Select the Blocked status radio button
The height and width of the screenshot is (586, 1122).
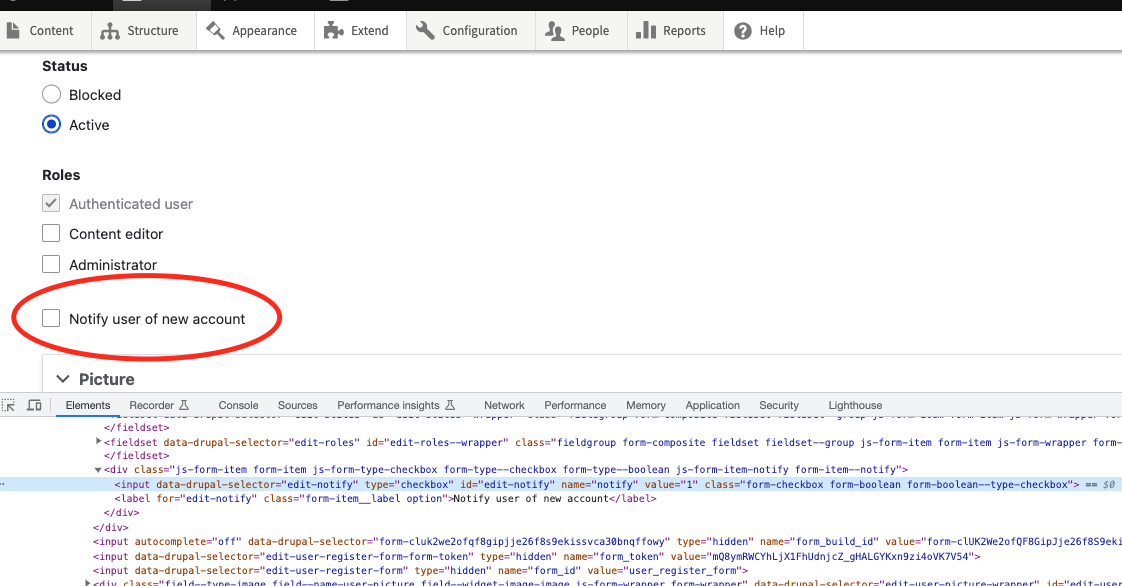51,94
